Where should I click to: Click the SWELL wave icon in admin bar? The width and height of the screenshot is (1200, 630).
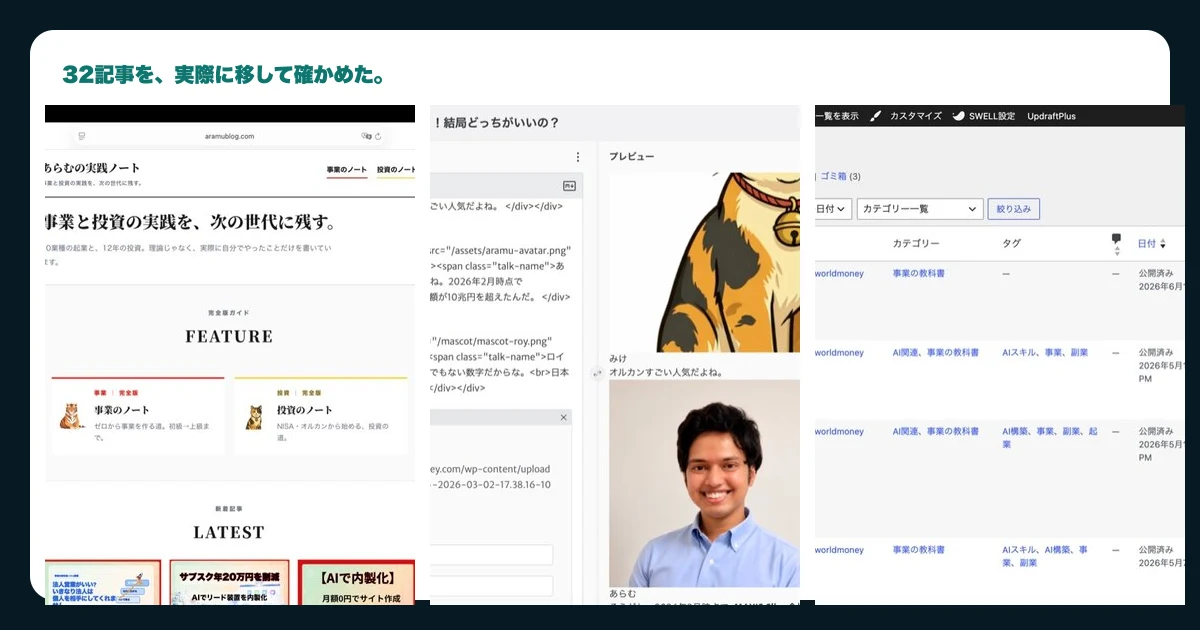pos(958,116)
